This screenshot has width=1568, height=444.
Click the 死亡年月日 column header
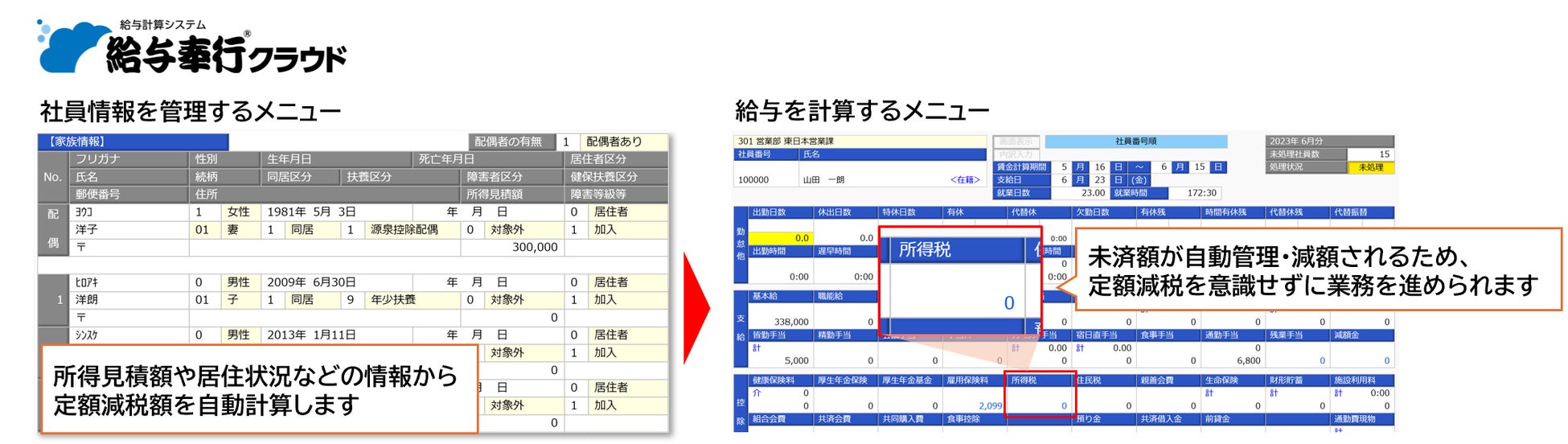click(489, 159)
